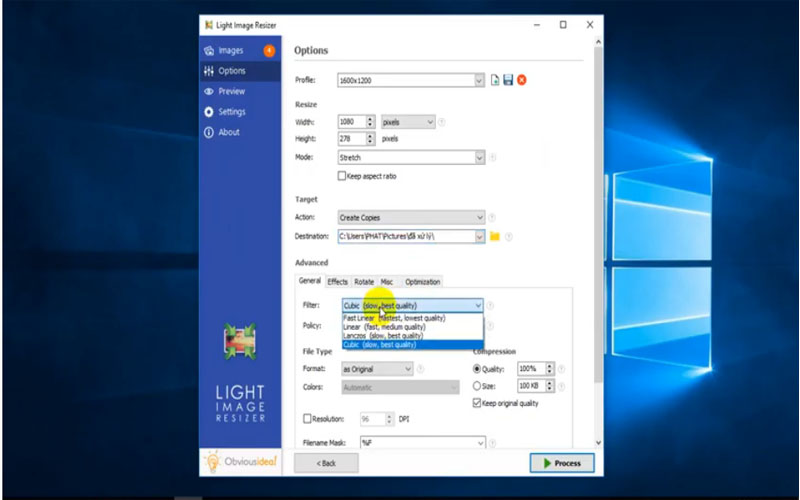Click the help icon next to Action

(x=492, y=218)
